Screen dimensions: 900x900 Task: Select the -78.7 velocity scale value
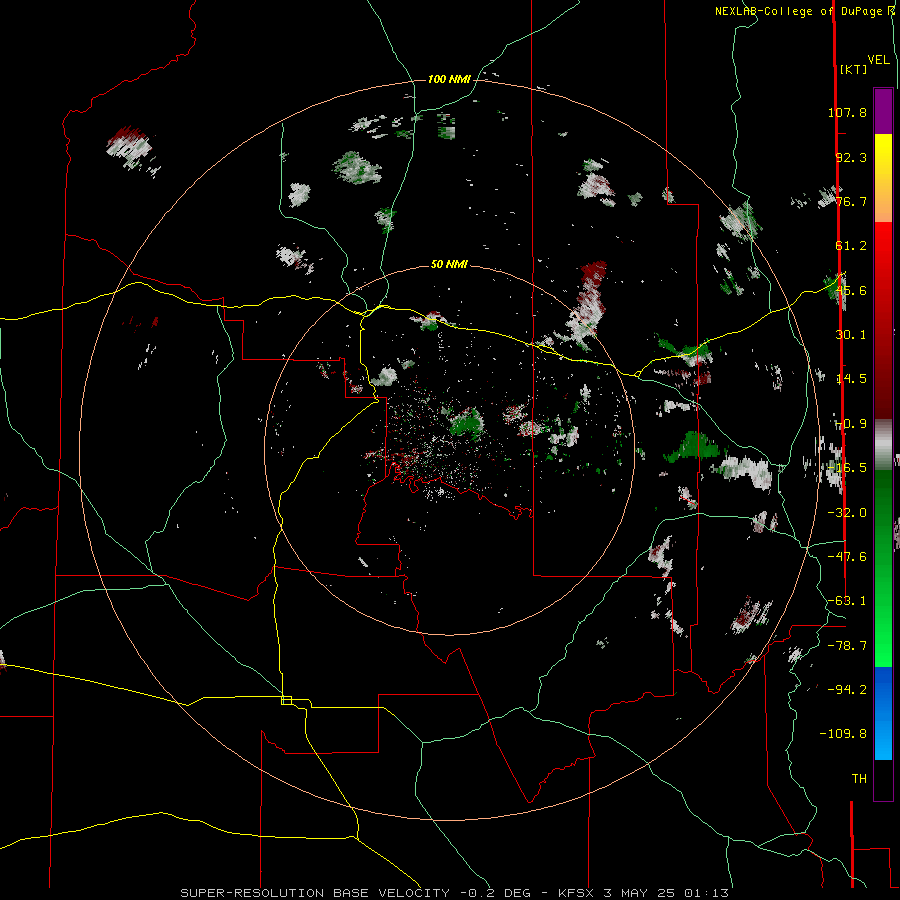pos(847,646)
